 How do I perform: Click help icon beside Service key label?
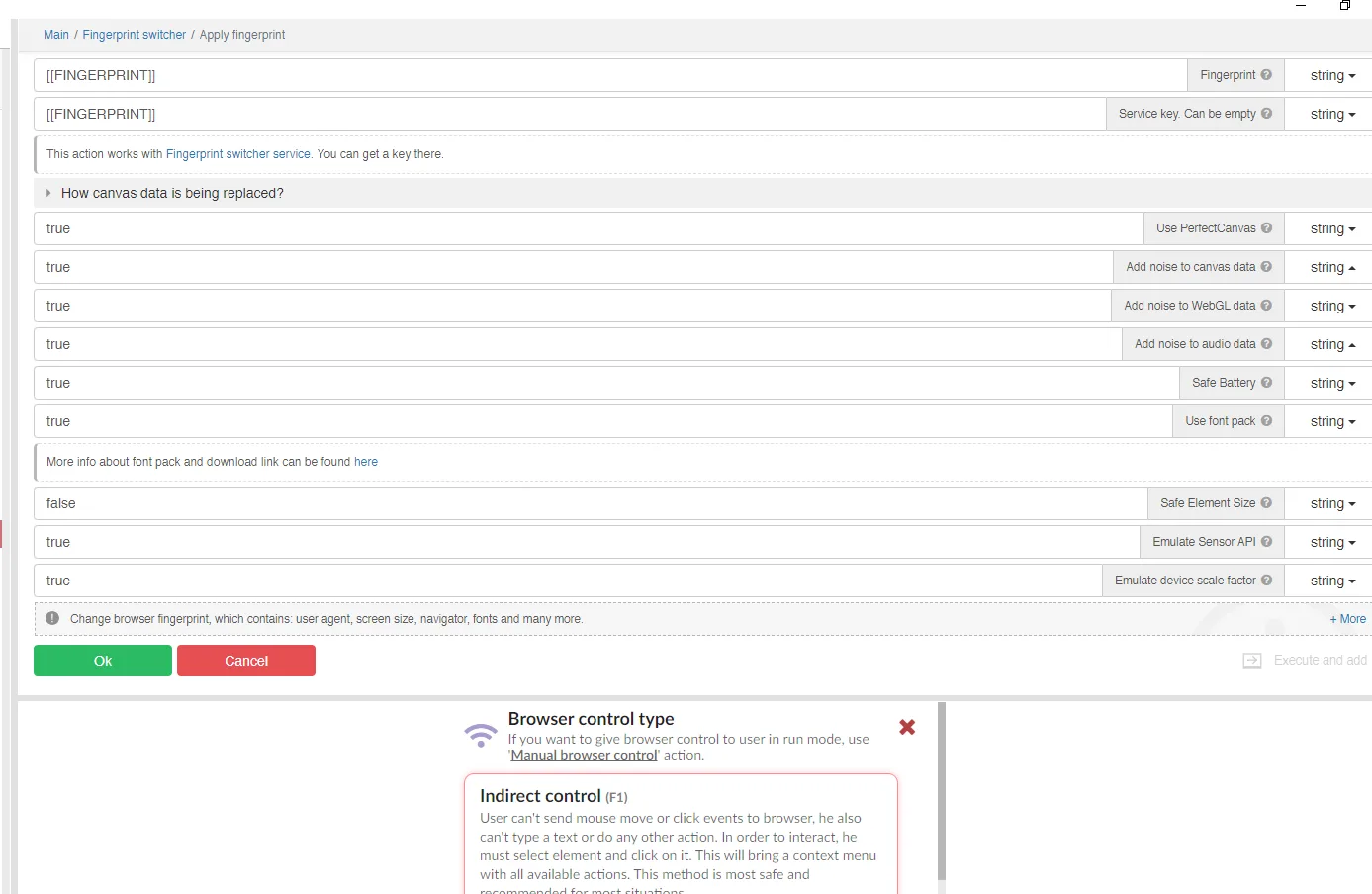point(1266,114)
